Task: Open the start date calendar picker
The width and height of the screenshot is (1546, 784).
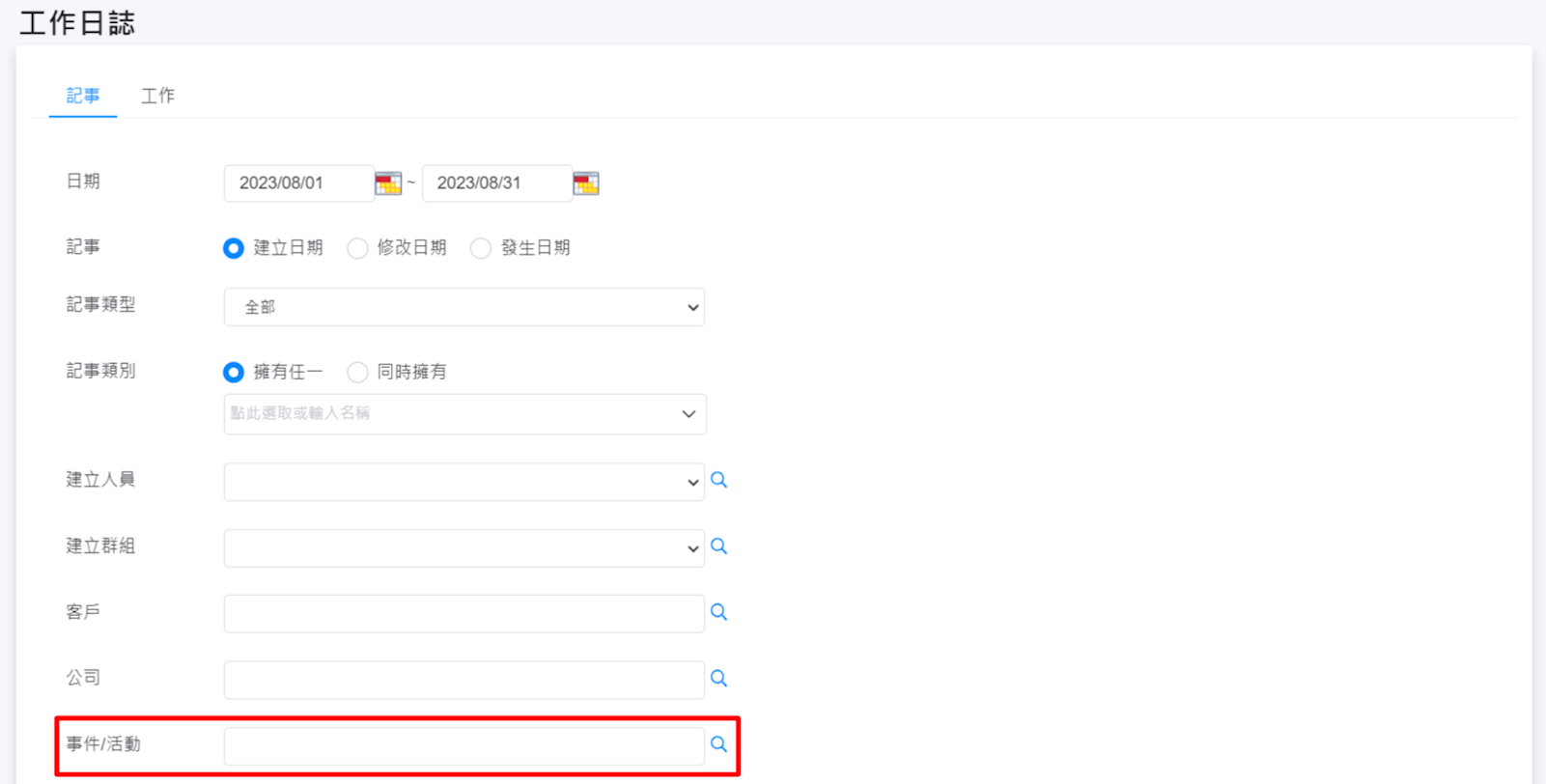Action: pyautogui.click(x=388, y=183)
